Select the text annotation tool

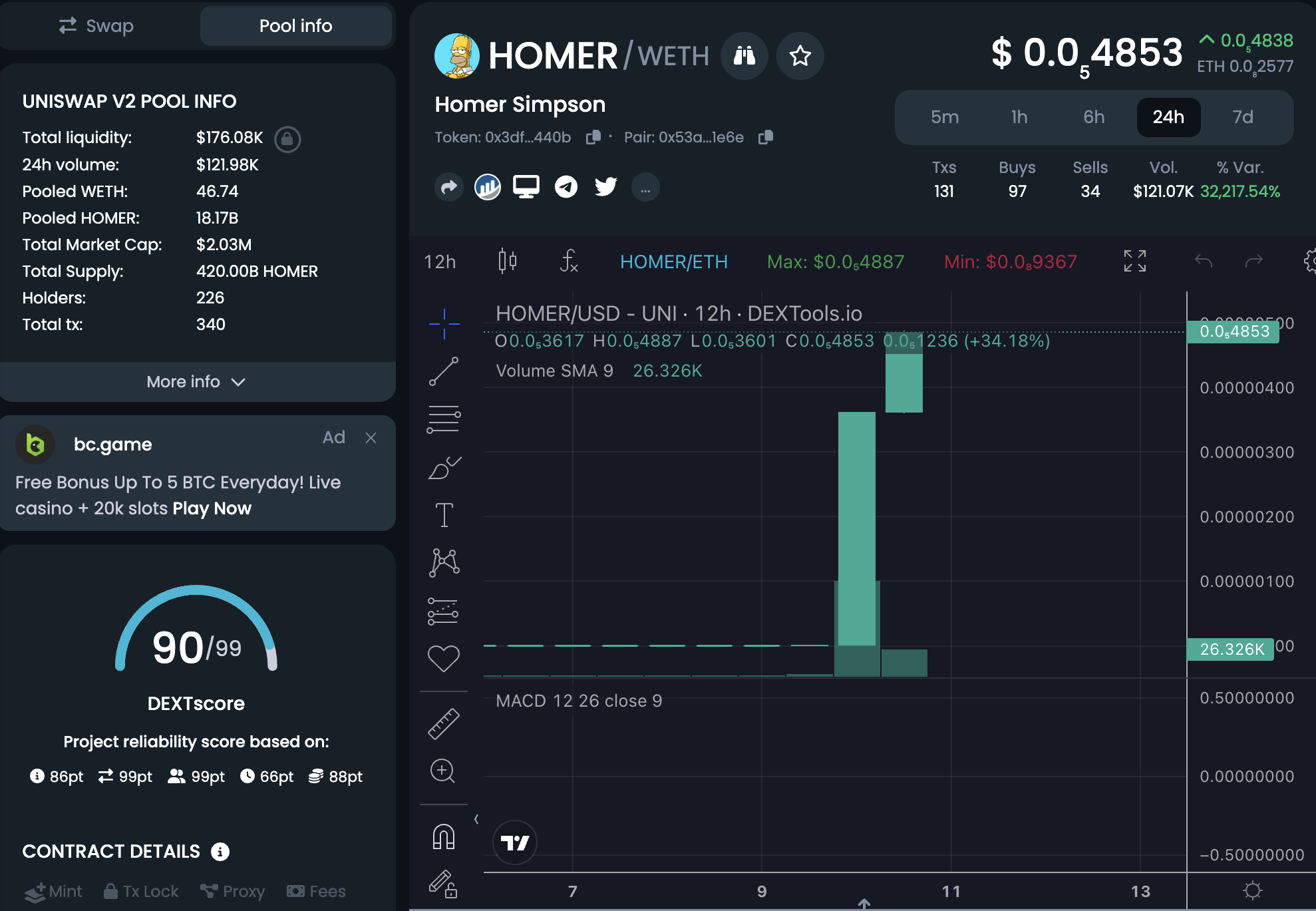tap(444, 515)
